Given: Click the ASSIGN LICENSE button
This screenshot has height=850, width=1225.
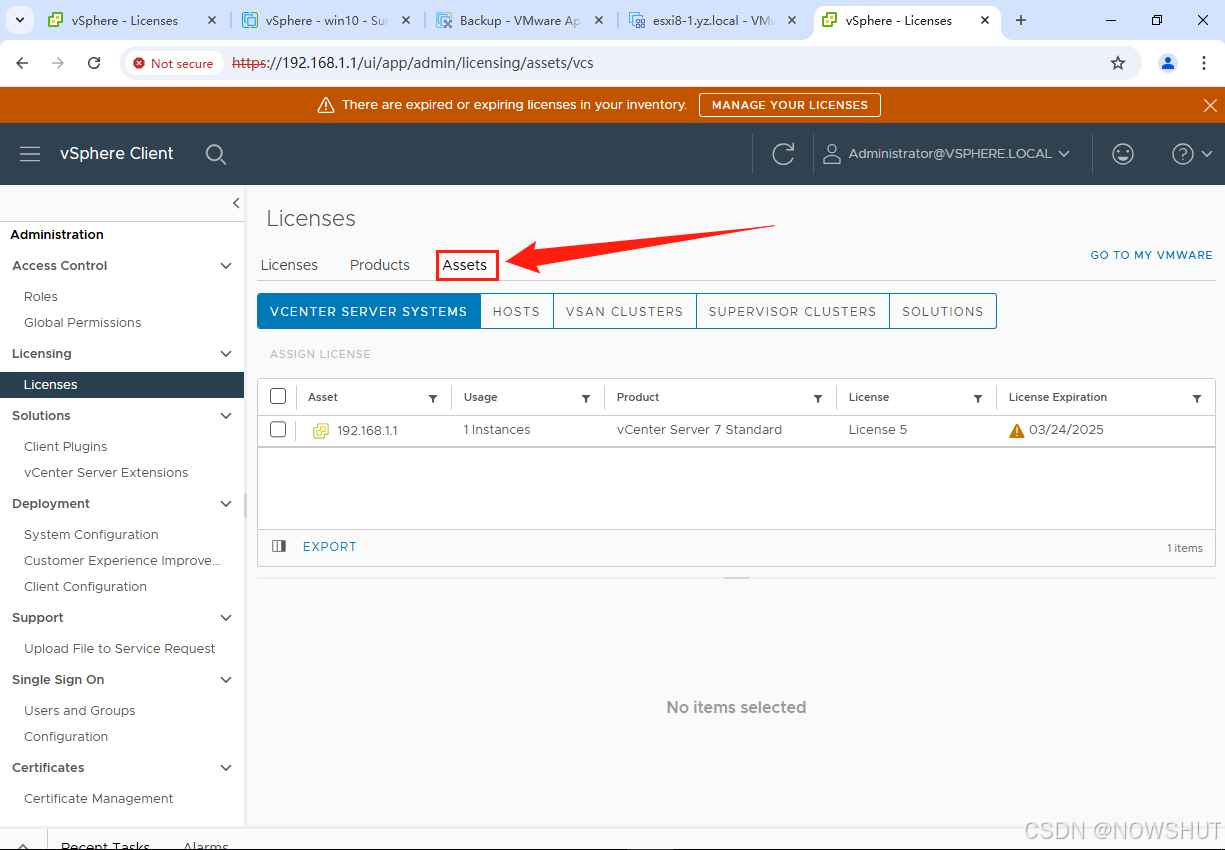Looking at the screenshot, I should (320, 354).
